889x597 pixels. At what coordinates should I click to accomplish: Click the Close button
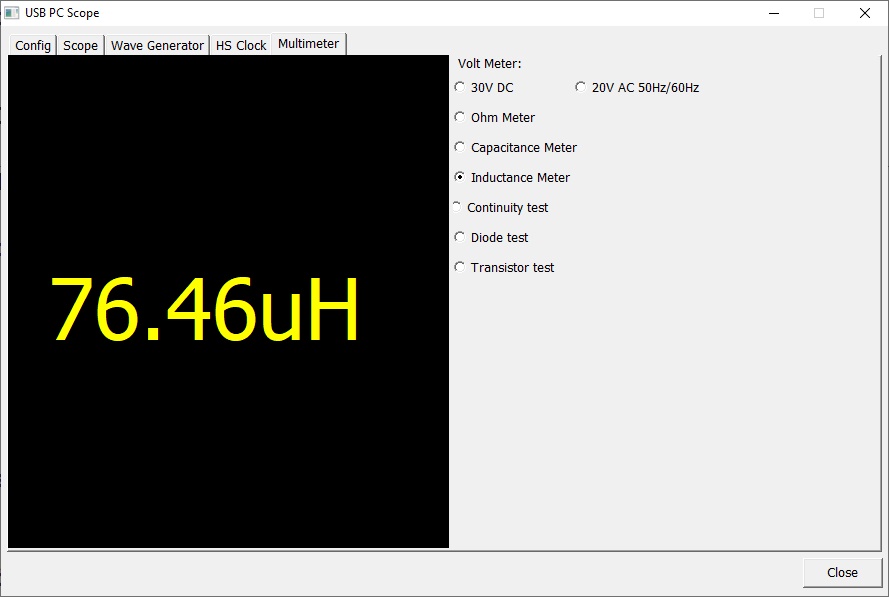coord(843,573)
